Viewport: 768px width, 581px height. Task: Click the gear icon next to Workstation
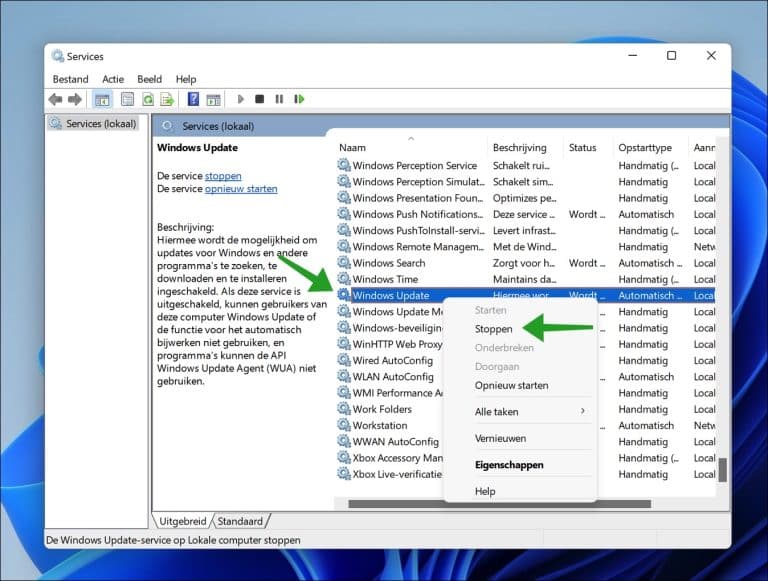[x=344, y=425]
